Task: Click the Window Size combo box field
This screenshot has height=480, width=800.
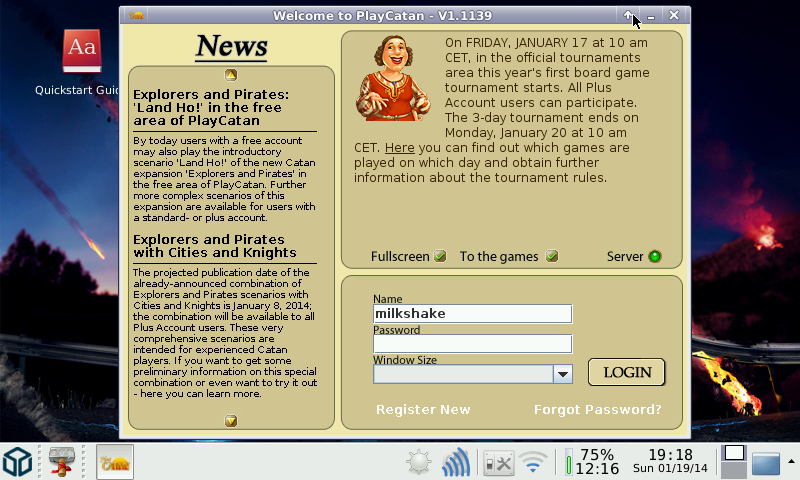Action: tap(463, 374)
